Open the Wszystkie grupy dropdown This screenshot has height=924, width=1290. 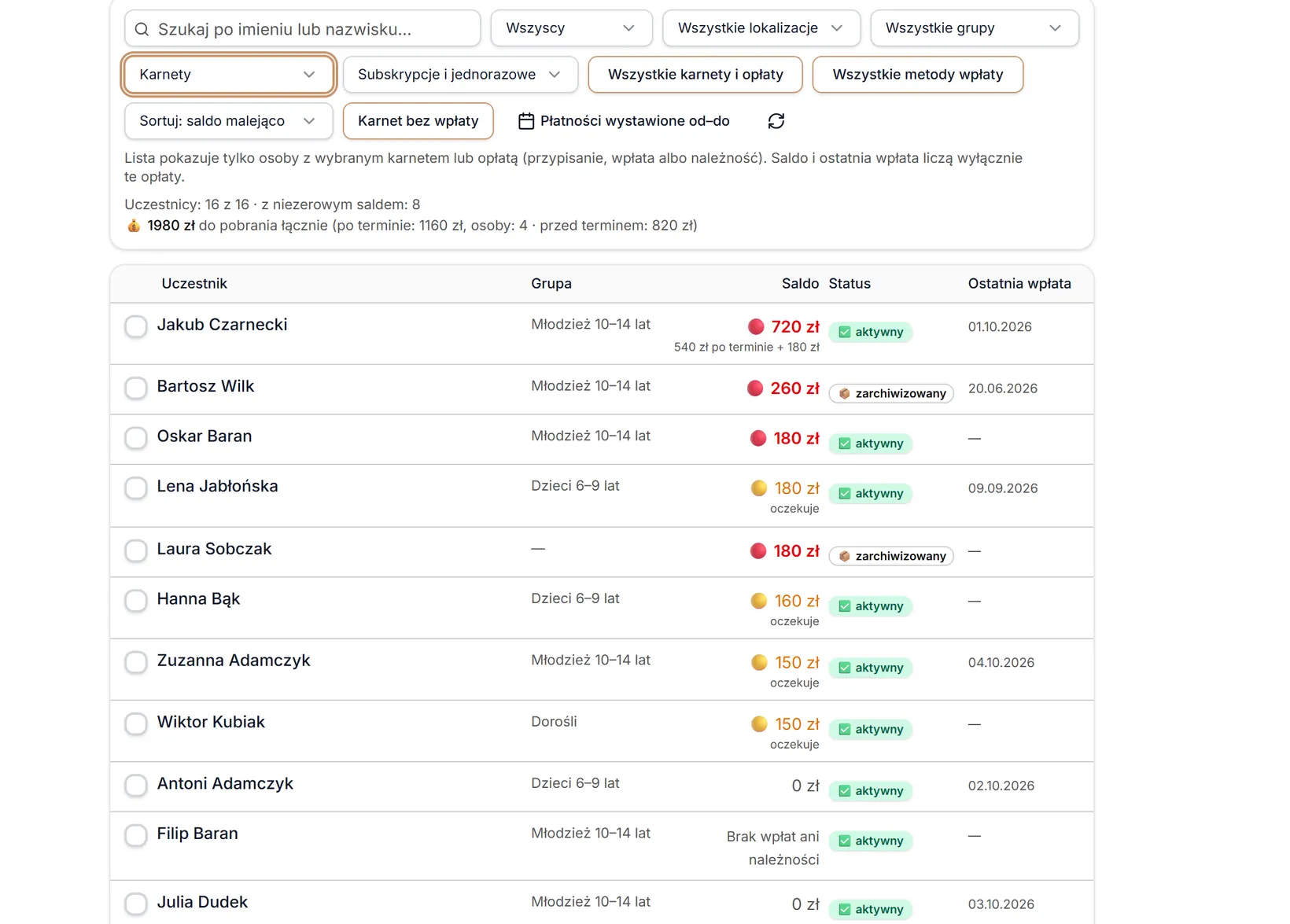coord(975,28)
